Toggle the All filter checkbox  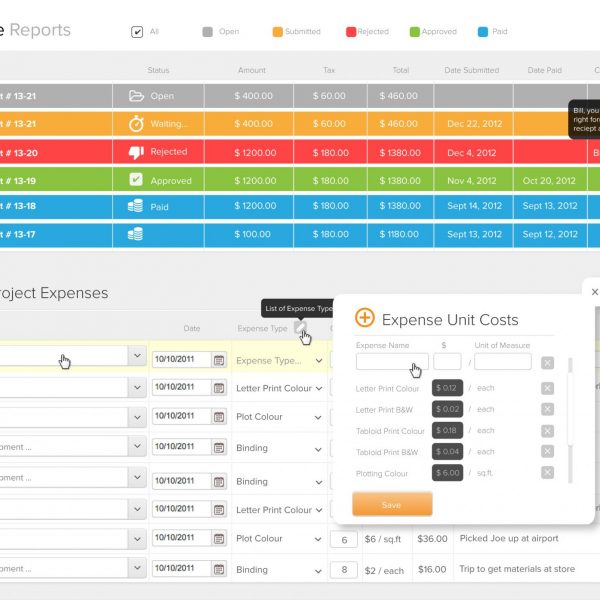coord(137,31)
